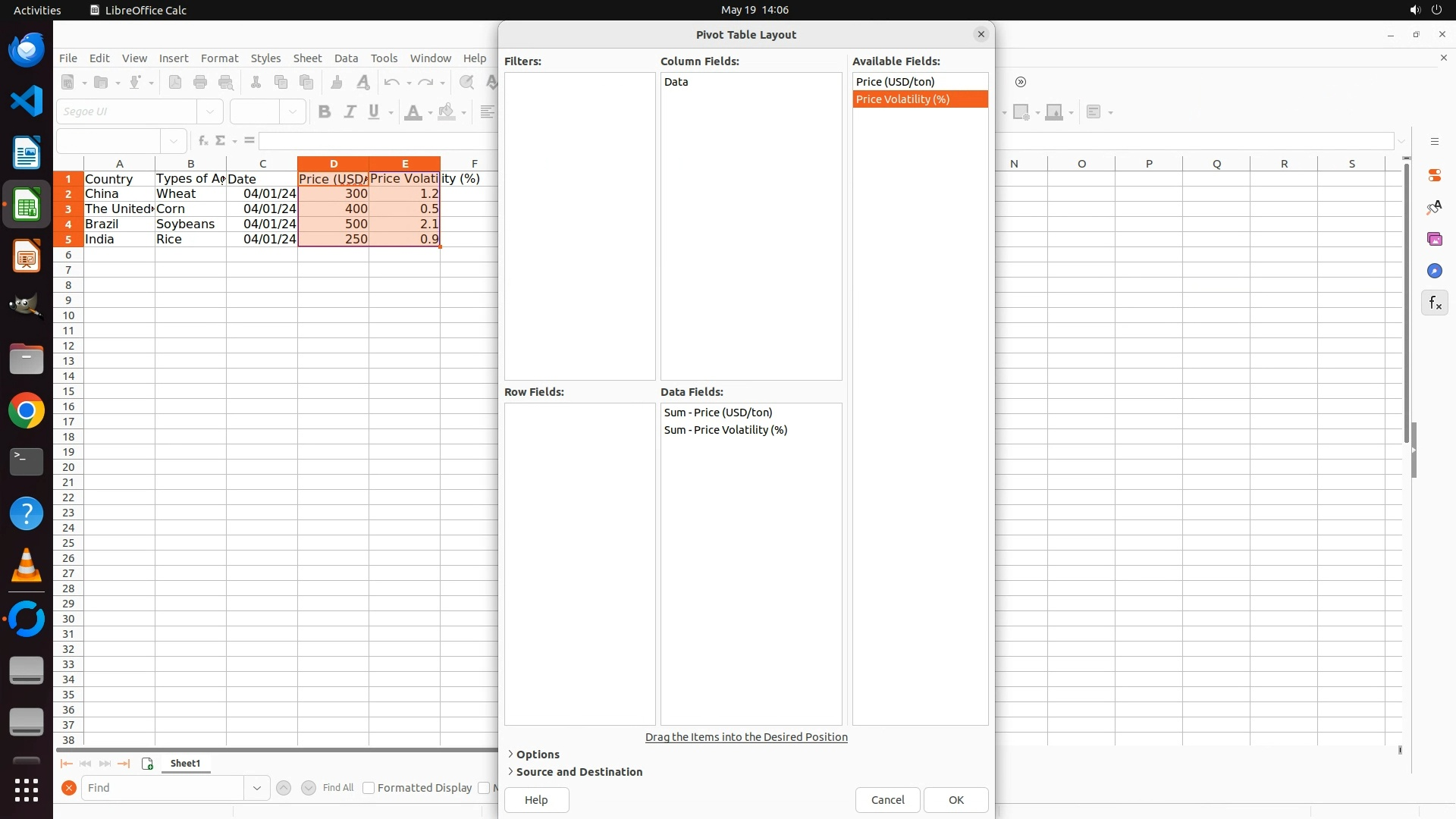Launch Thunderbird from the dock
Screen dimensions: 1456x819
click(27, 50)
